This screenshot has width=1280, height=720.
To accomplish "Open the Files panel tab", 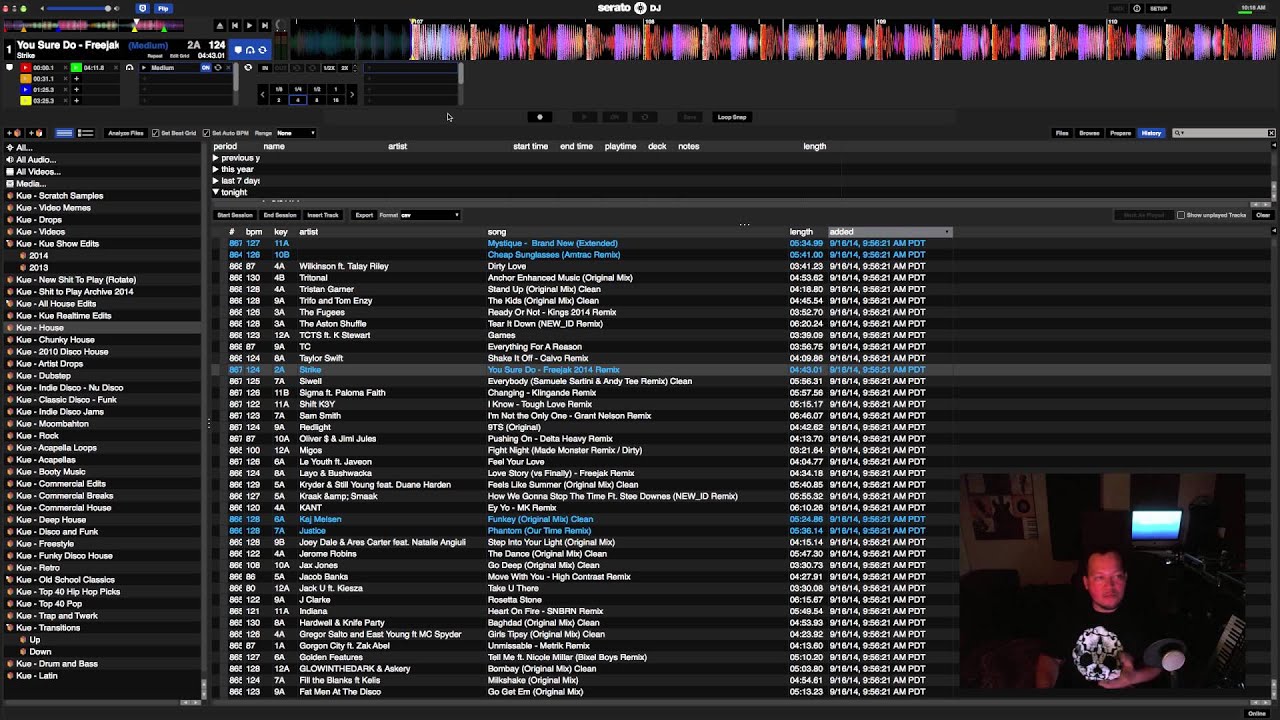I will [x=1062, y=133].
